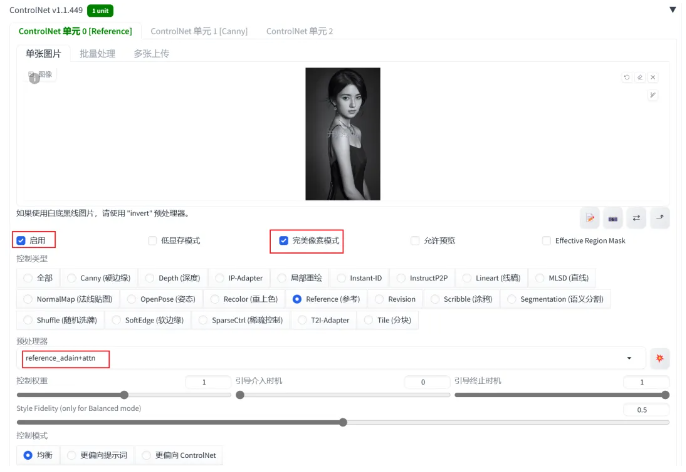Select MLSD (直线) control type
686x472 pixels.
click(x=562, y=278)
